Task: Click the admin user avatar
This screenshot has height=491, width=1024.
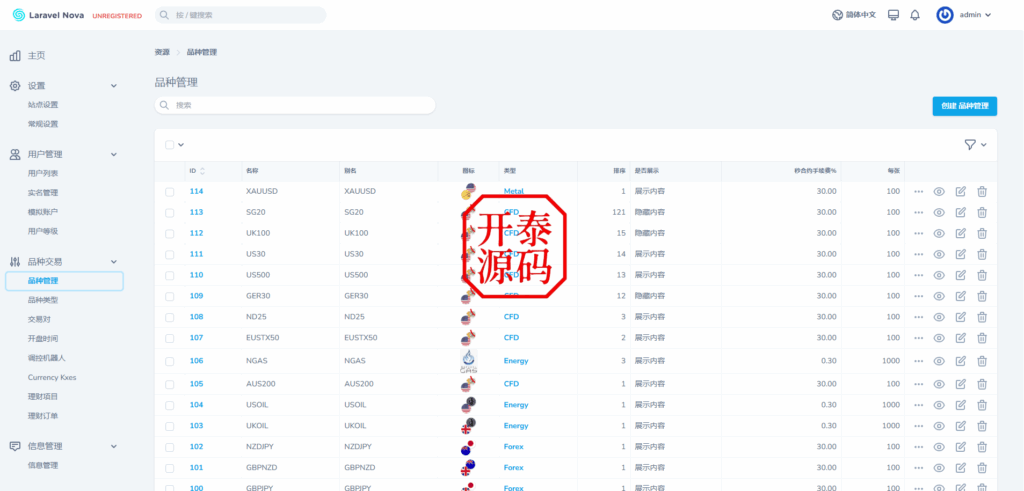Action: point(944,15)
